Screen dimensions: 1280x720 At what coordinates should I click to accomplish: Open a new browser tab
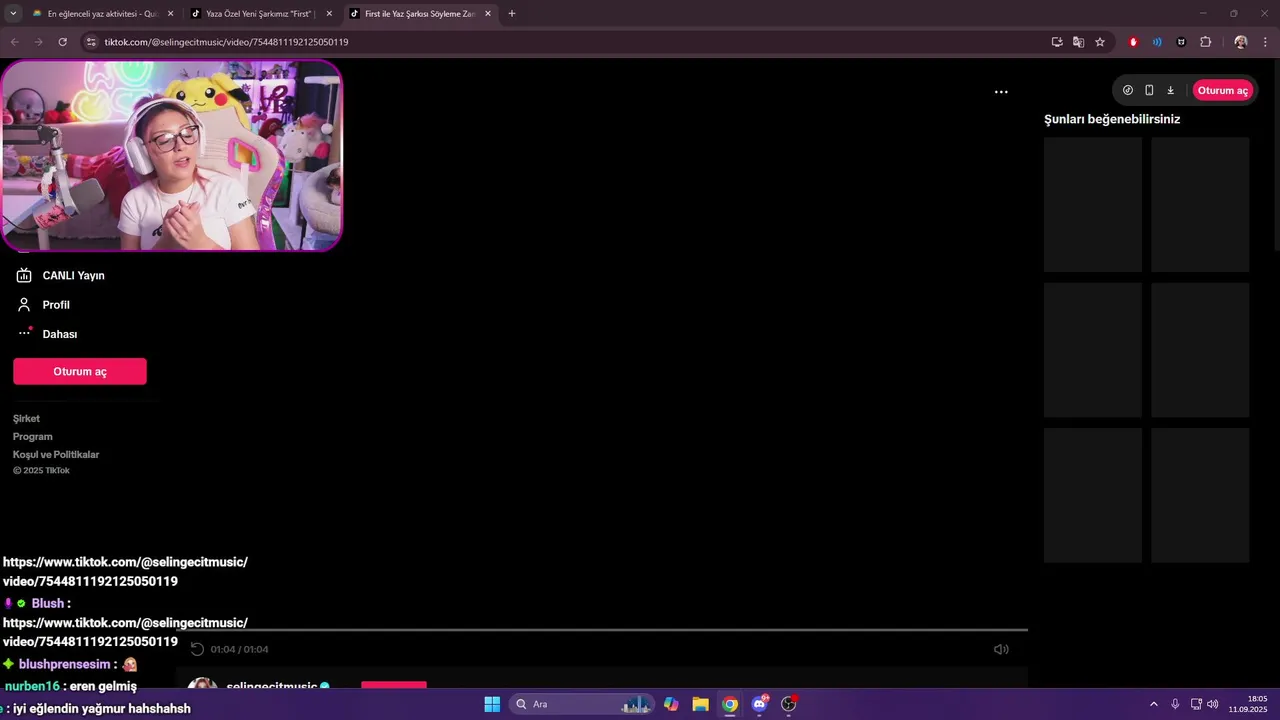[x=512, y=14]
